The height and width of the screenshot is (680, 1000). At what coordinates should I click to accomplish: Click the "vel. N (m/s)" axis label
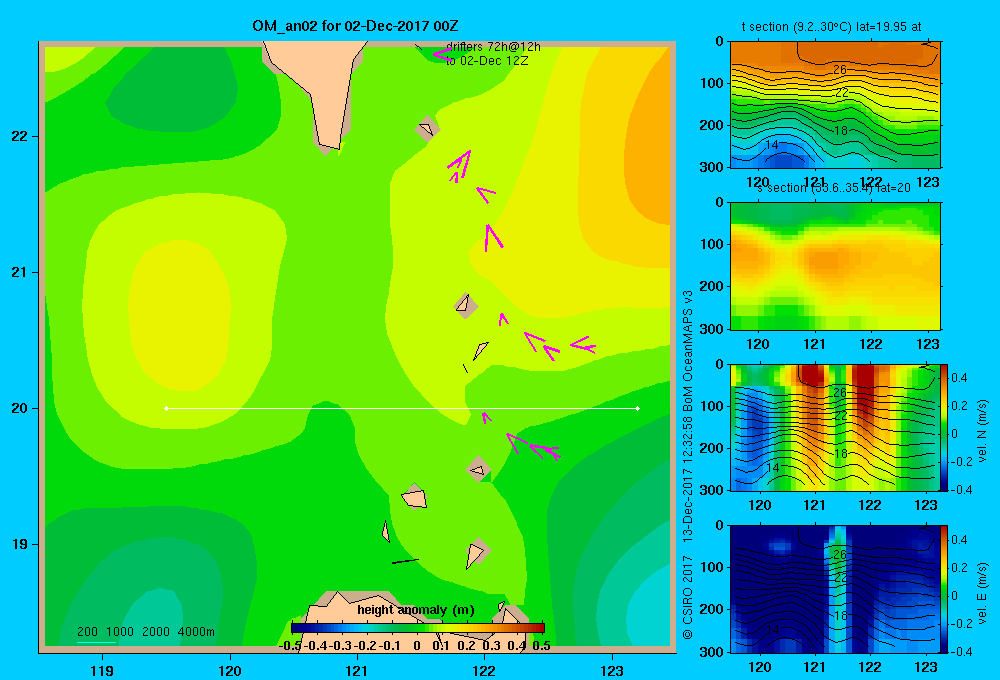point(982,430)
